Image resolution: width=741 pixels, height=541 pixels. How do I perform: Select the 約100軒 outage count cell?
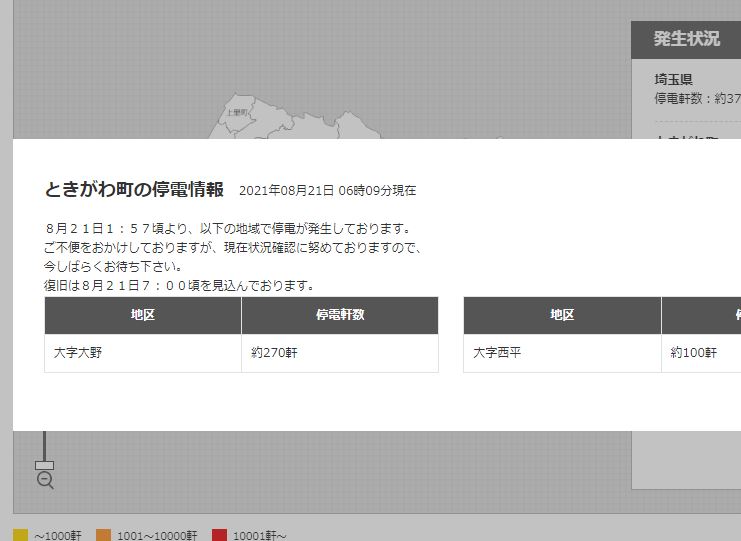point(701,353)
